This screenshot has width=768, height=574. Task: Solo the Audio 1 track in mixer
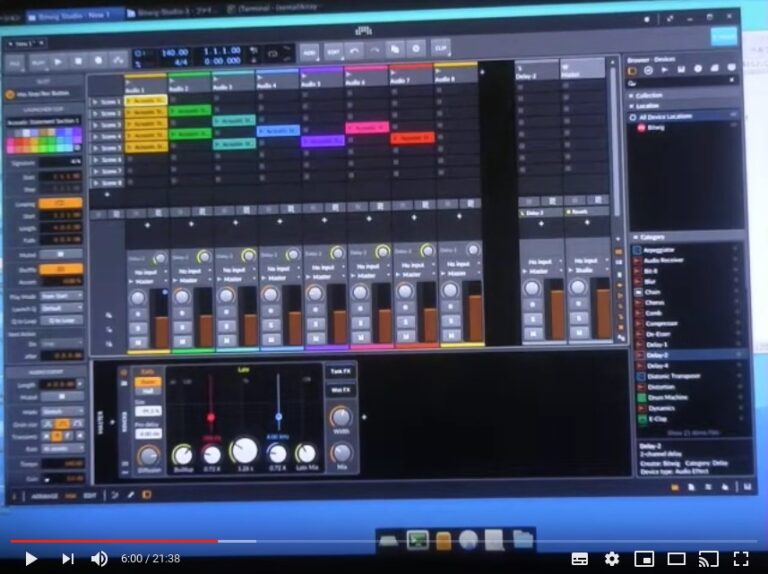tap(138, 328)
